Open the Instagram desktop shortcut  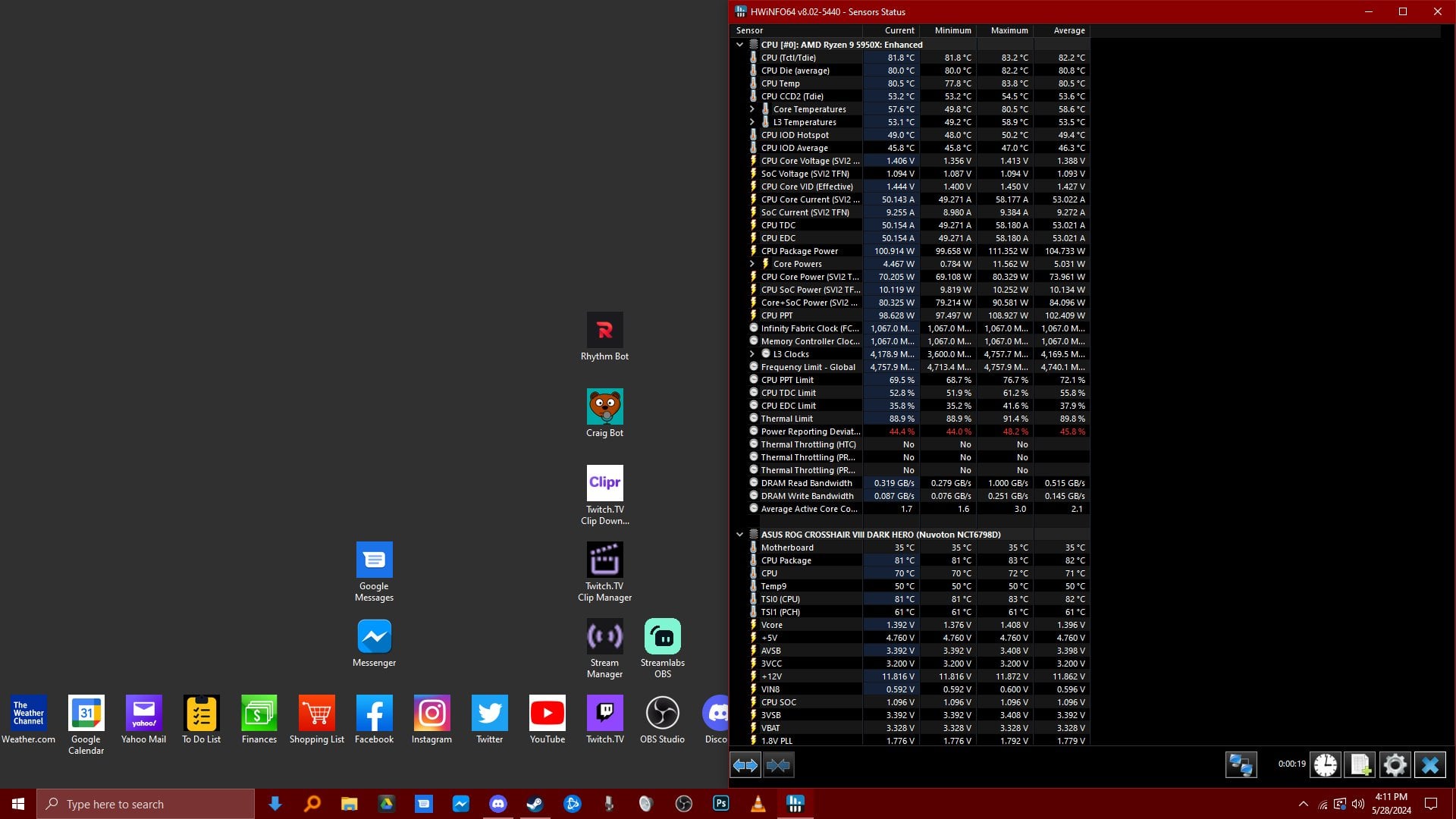(431, 720)
